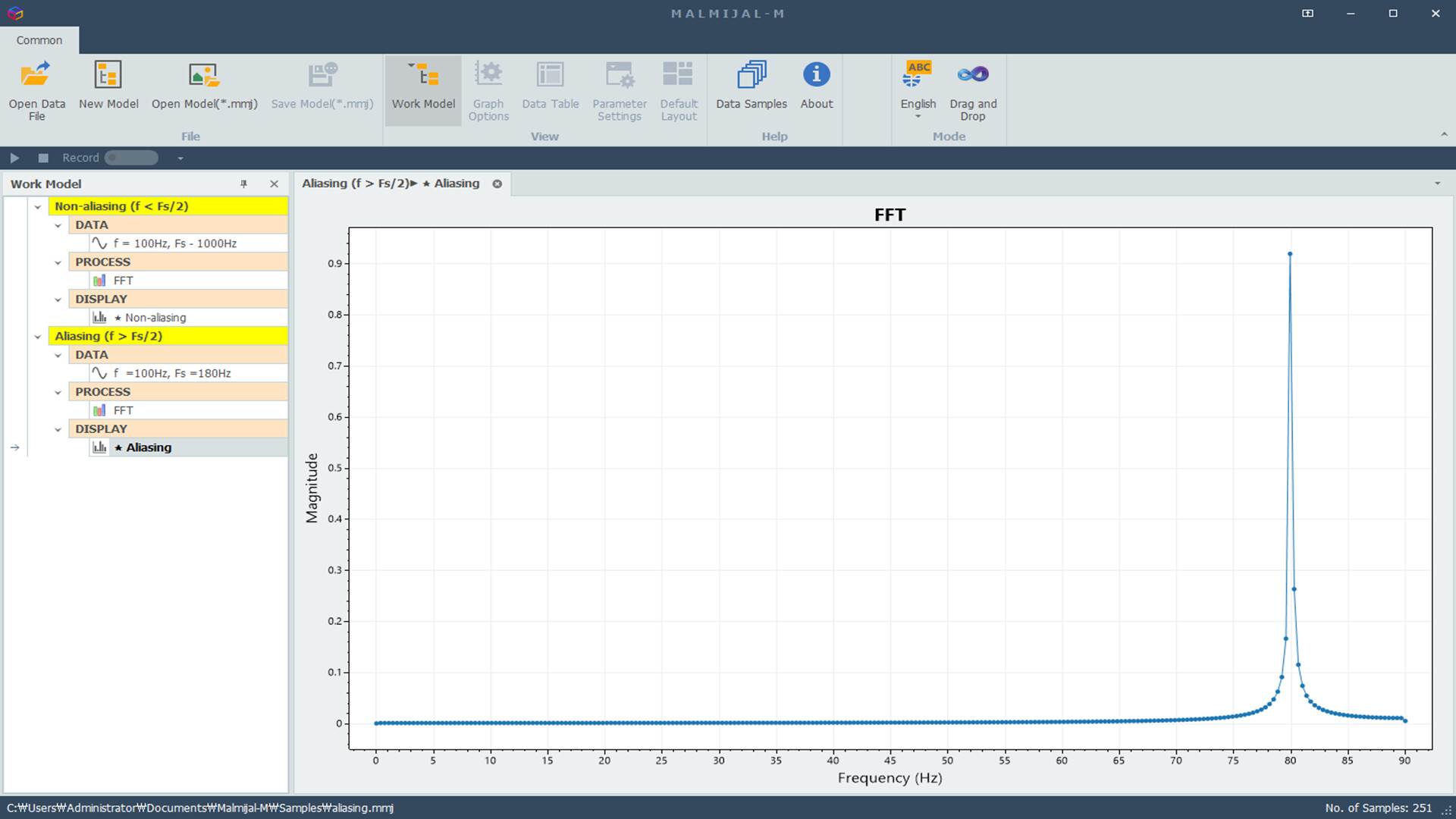Stop recording using the stop button
This screenshot has height=819, width=1456.
[42, 158]
